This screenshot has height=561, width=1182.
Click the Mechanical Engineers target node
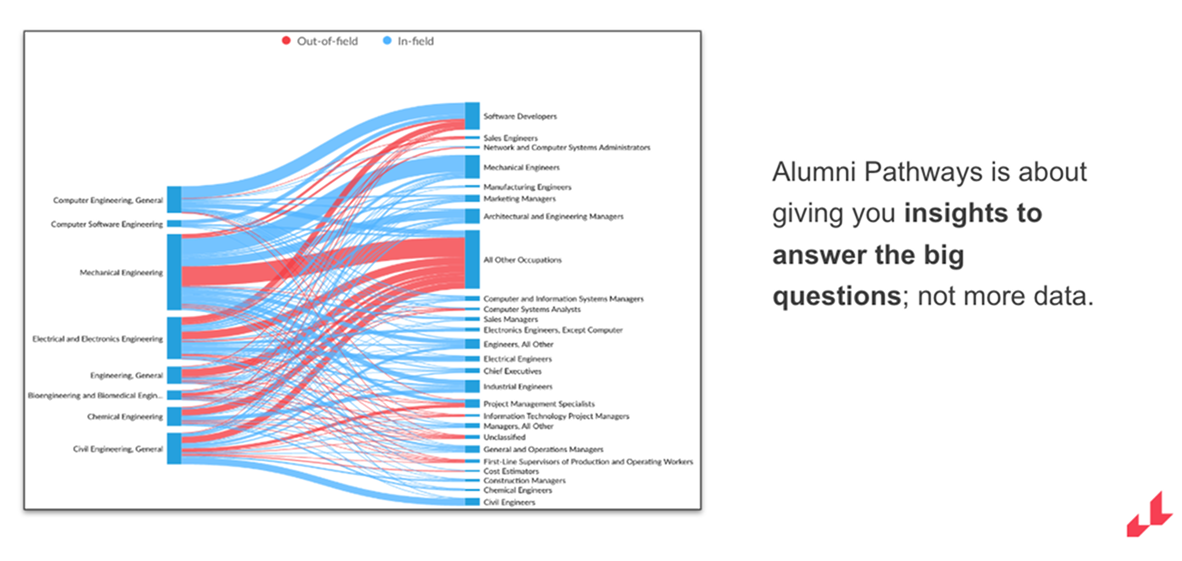tap(472, 167)
